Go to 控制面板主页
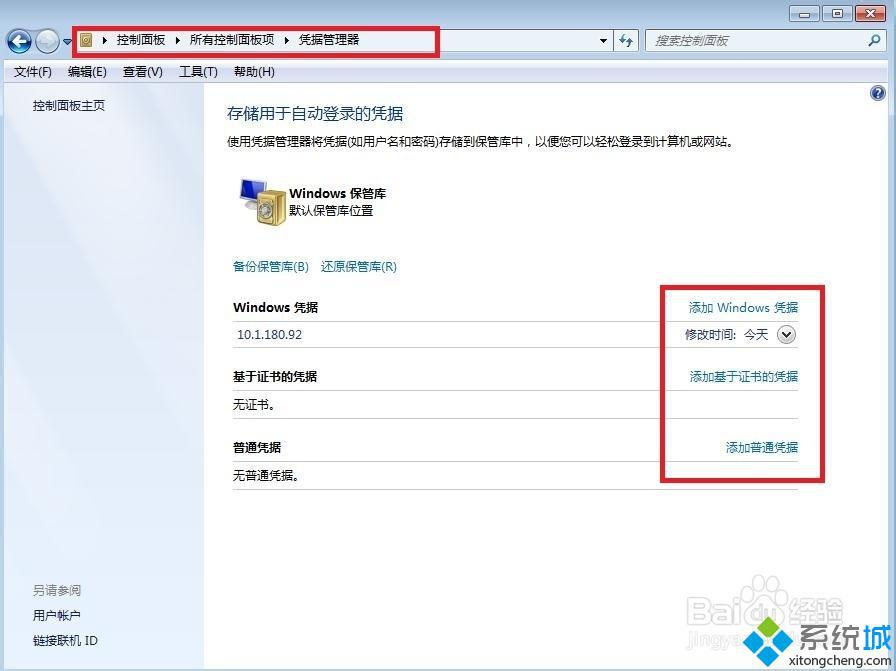 pos(69,106)
